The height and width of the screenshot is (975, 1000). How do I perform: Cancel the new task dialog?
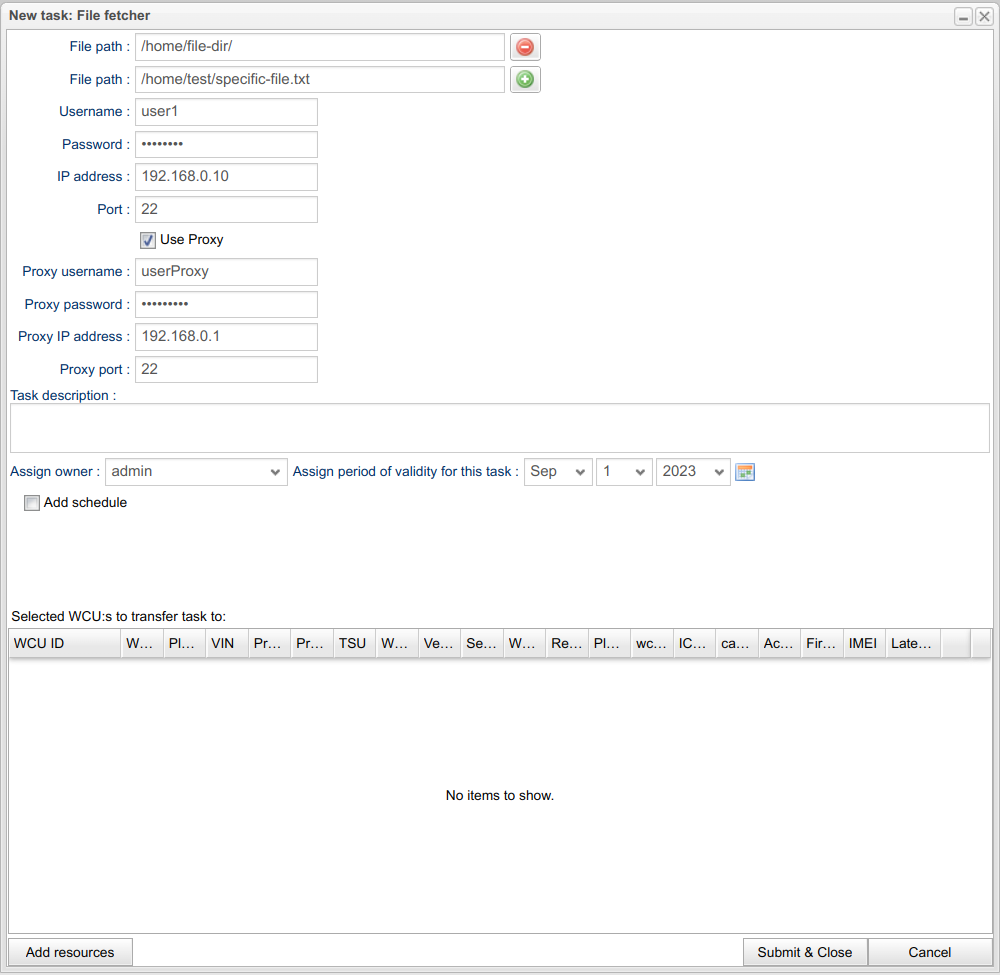point(929,952)
